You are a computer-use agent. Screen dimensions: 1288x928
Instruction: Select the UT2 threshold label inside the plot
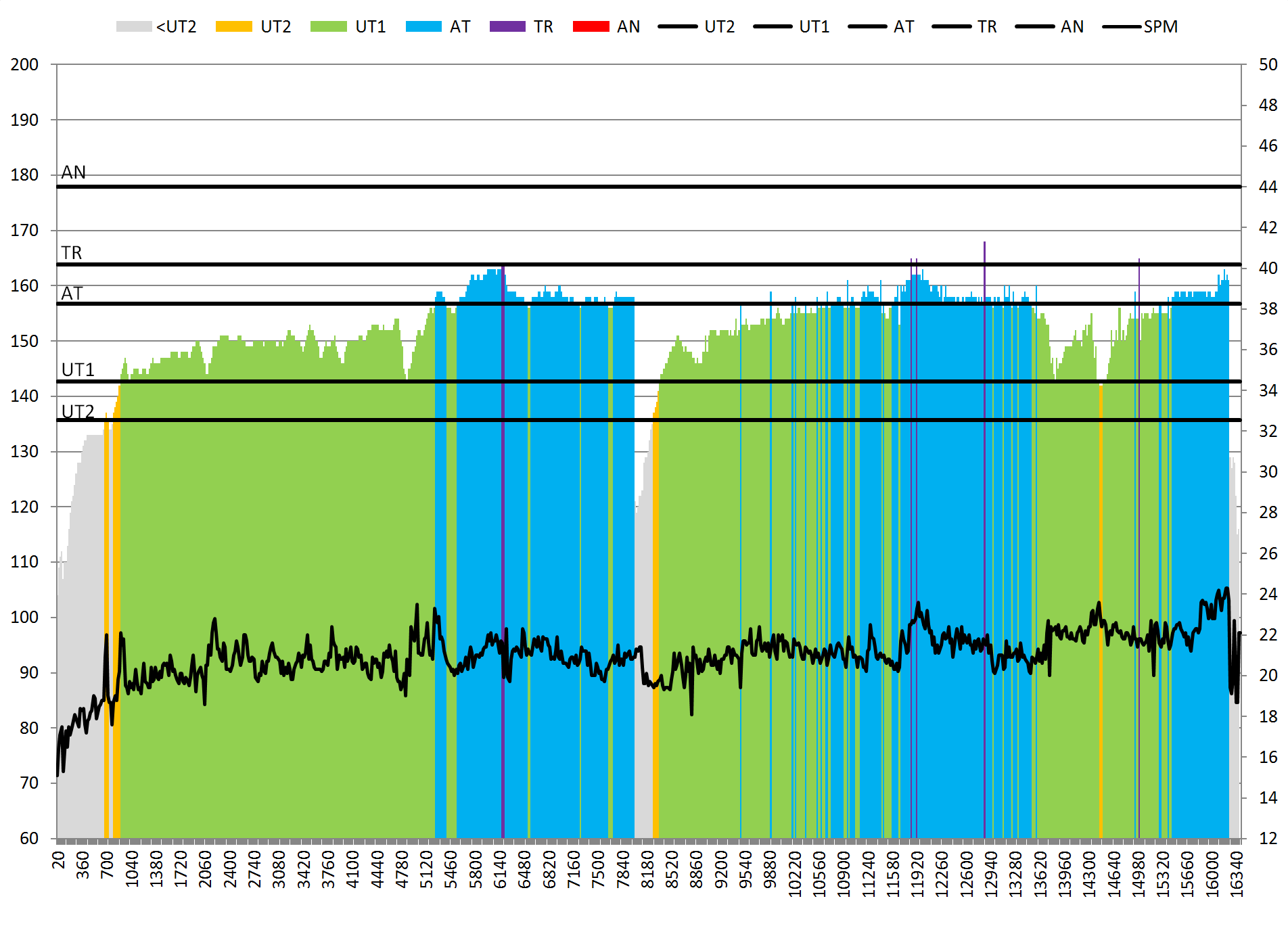(78, 411)
